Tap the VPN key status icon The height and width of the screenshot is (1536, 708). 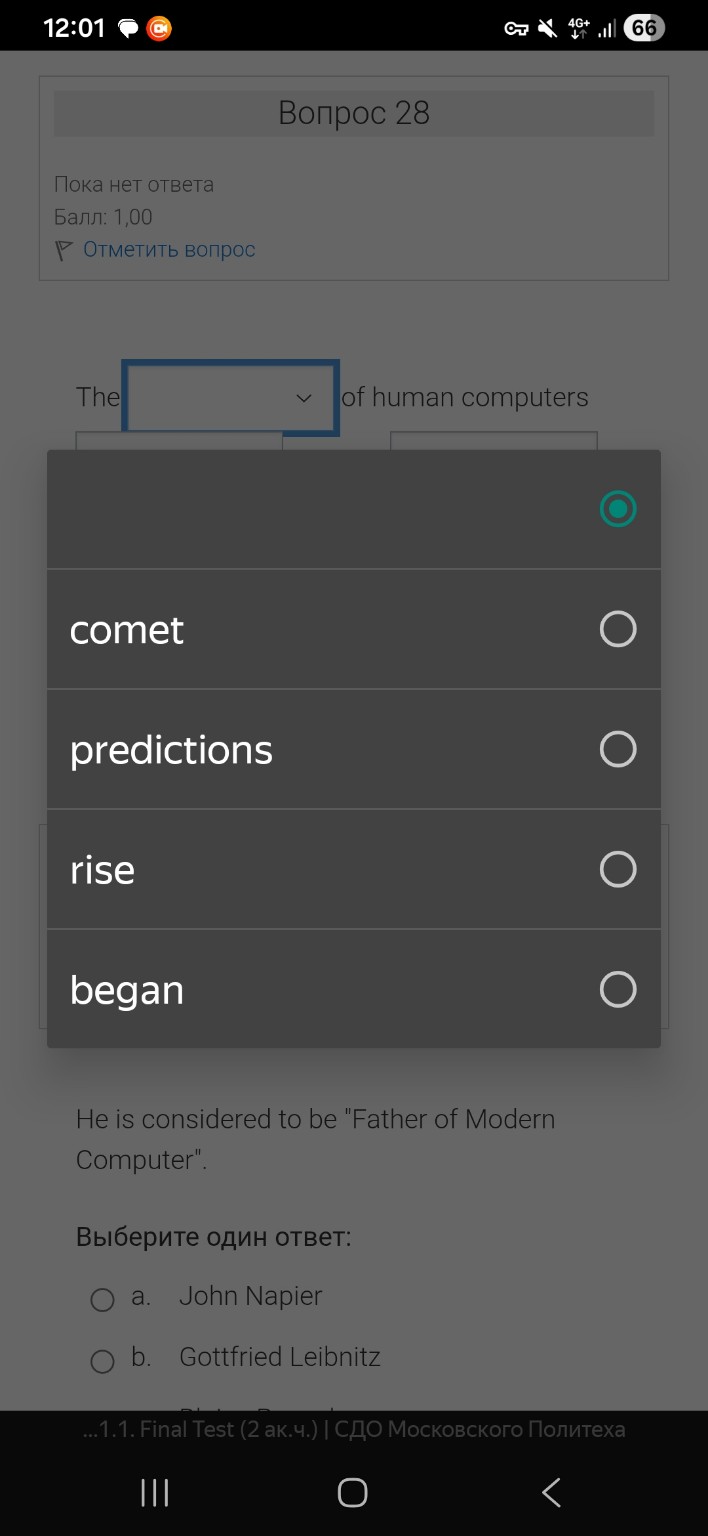point(516,29)
